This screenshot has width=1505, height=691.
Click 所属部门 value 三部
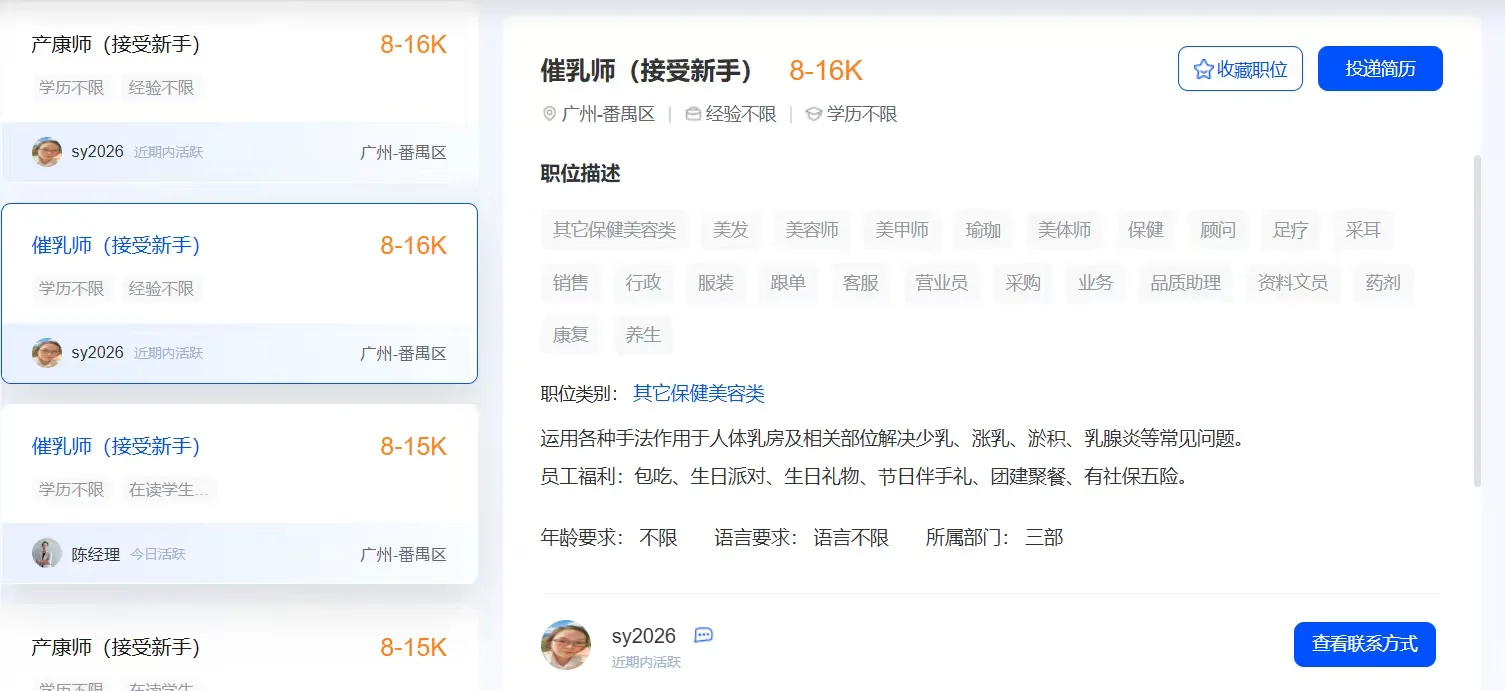1044,538
